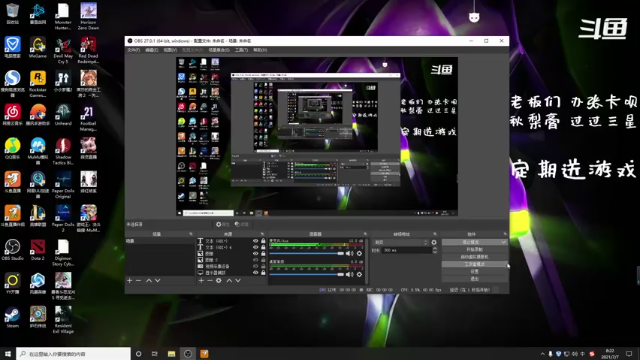
Task: Toggle visibility of the display capture source
Action: tap(256, 272)
